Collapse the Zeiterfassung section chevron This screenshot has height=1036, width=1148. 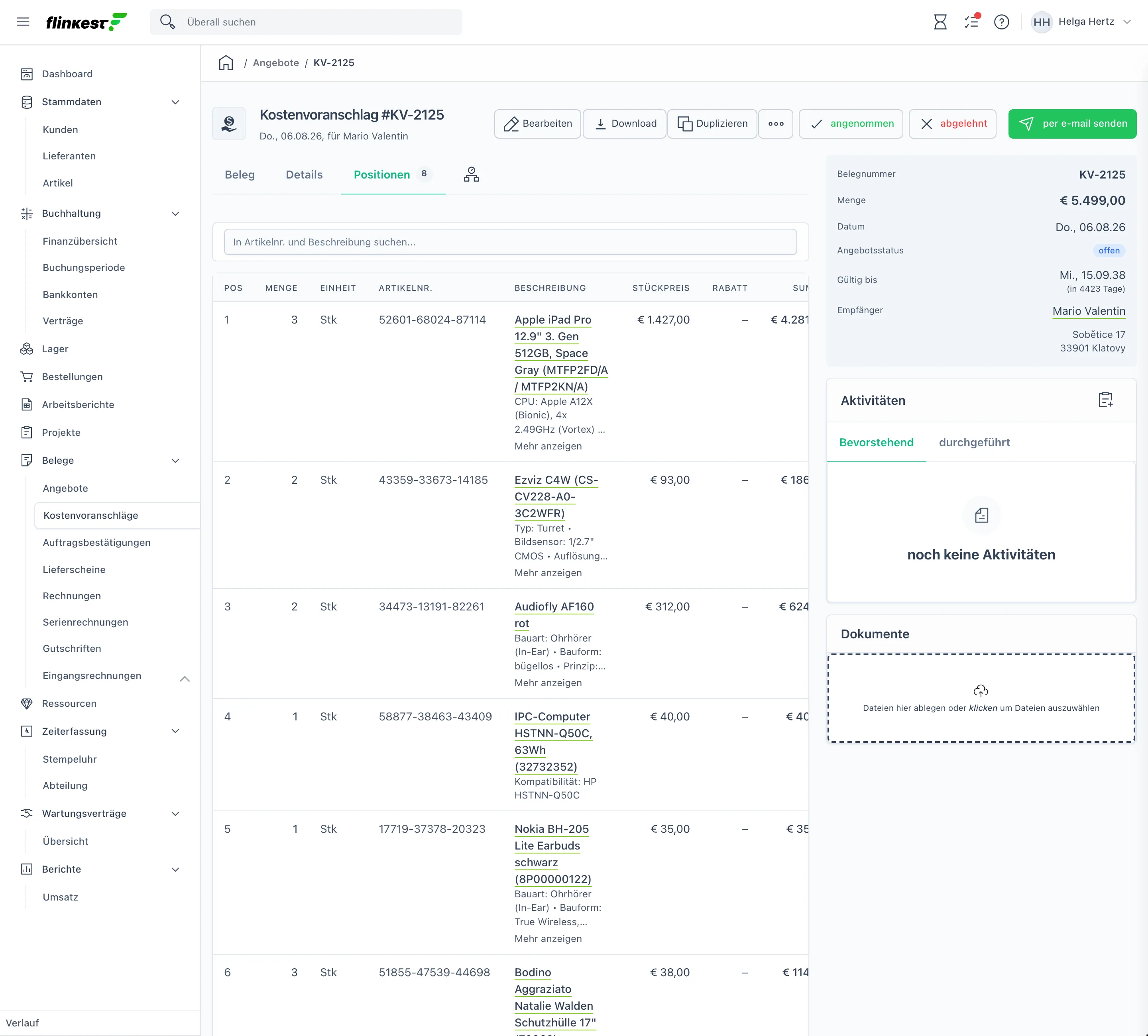pos(175,732)
